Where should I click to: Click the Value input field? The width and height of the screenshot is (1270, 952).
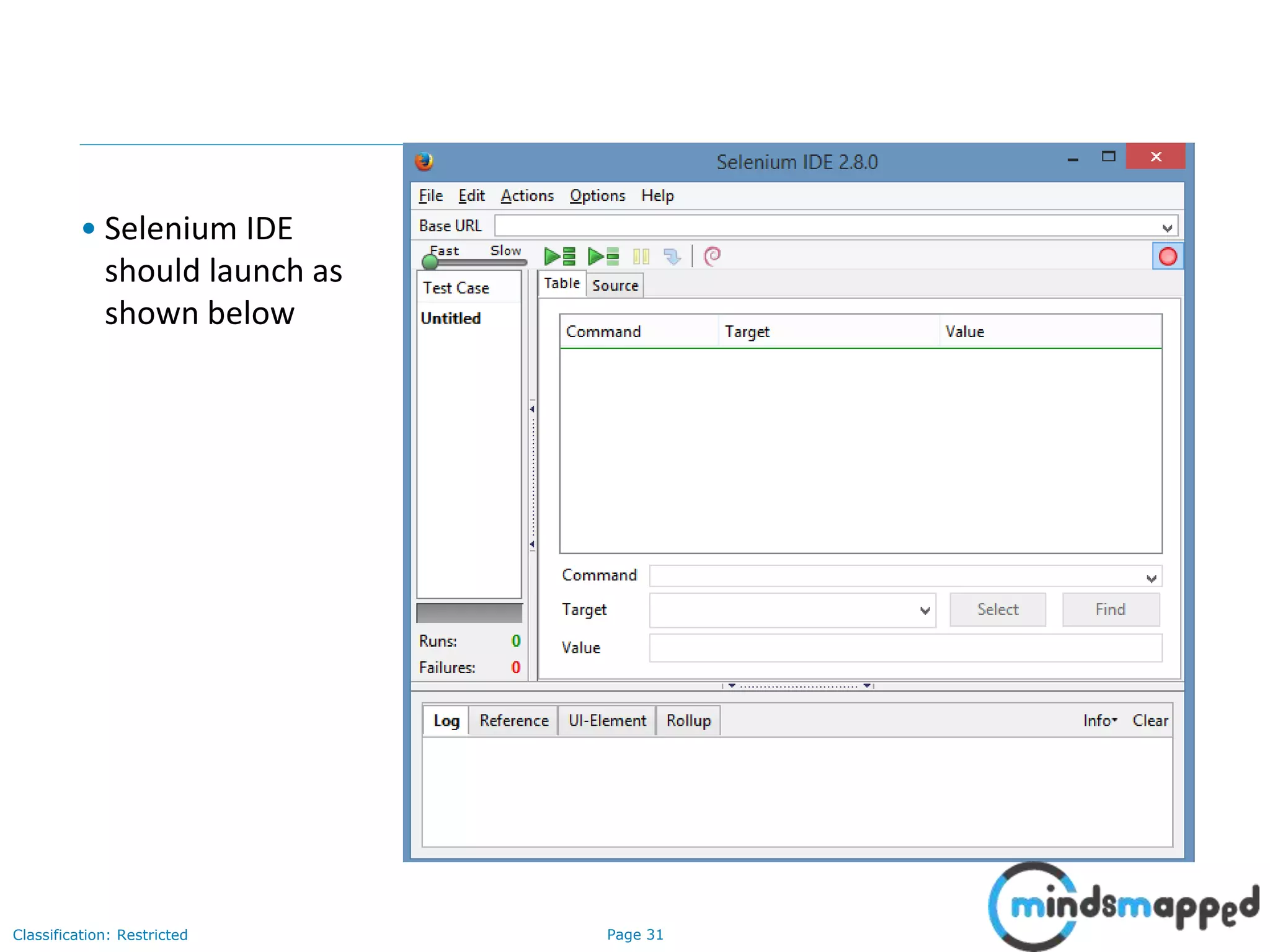click(905, 648)
